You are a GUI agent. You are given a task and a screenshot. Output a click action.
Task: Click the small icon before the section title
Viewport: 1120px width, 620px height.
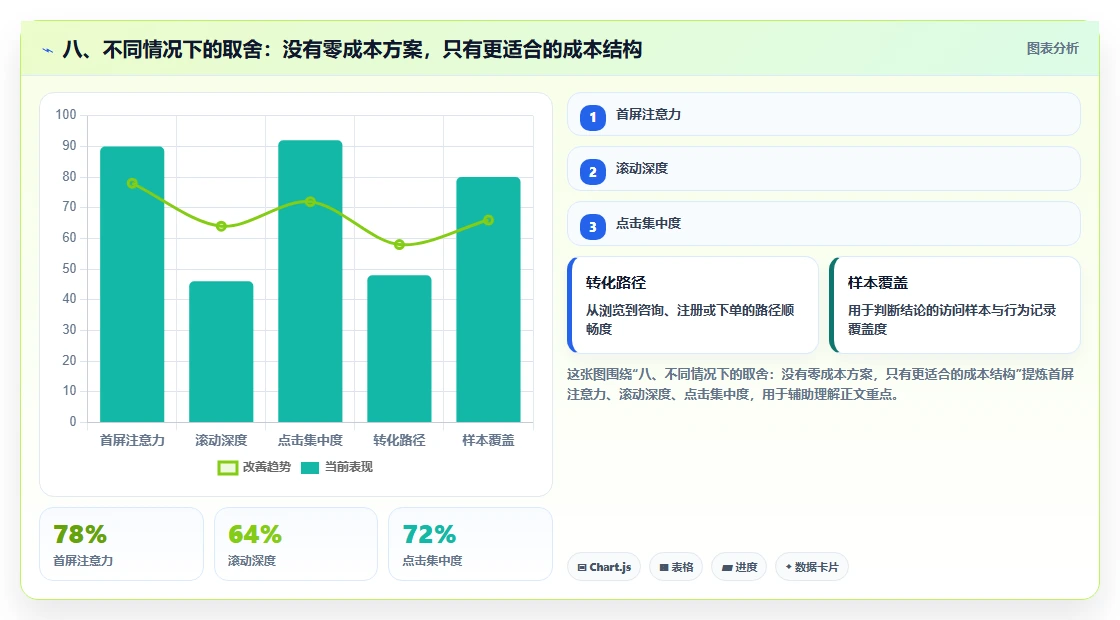pyautogui.click(x=48, y=50)
